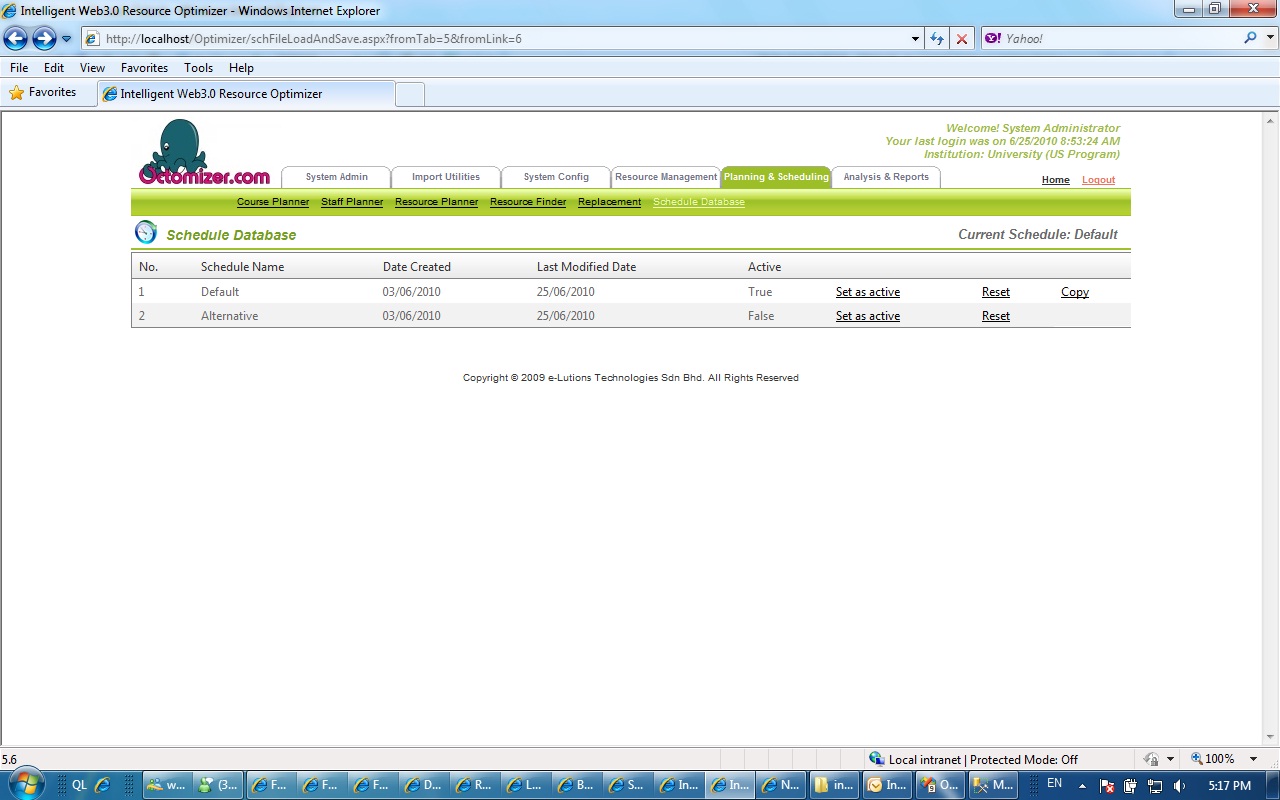The image size is (1280, 800).
Task: Open the Windows Start menu
Action: [25, 784]
